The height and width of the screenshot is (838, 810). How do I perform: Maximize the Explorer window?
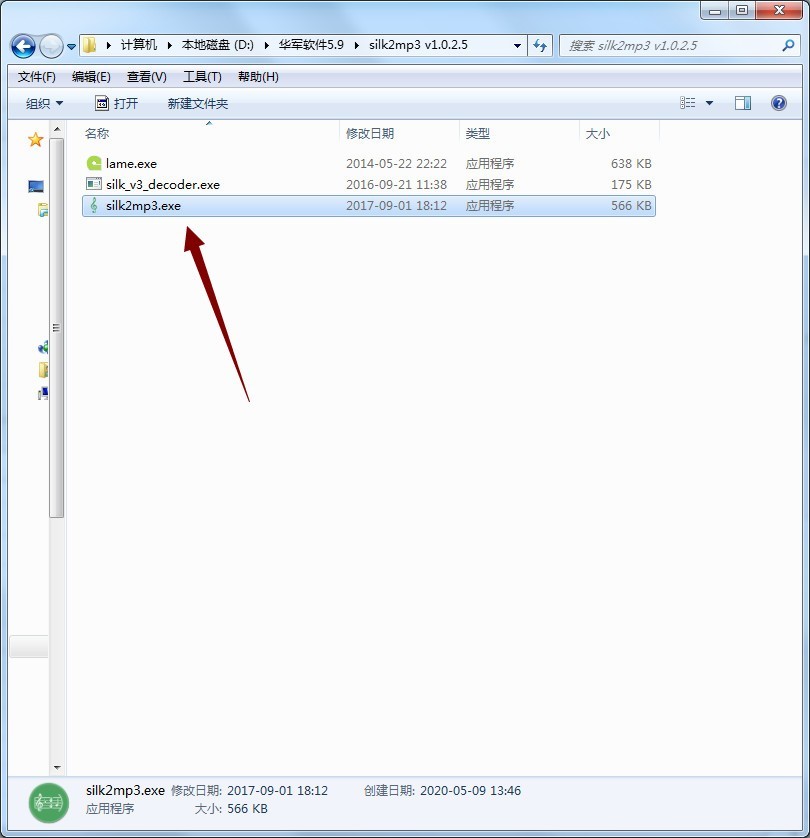click(x=742, y=11)
